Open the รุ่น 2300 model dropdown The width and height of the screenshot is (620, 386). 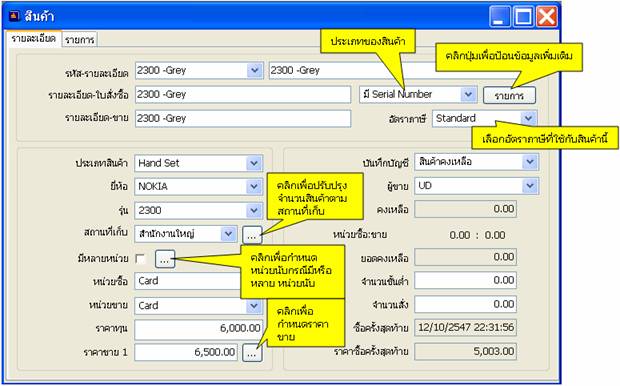tap(254, 210)
